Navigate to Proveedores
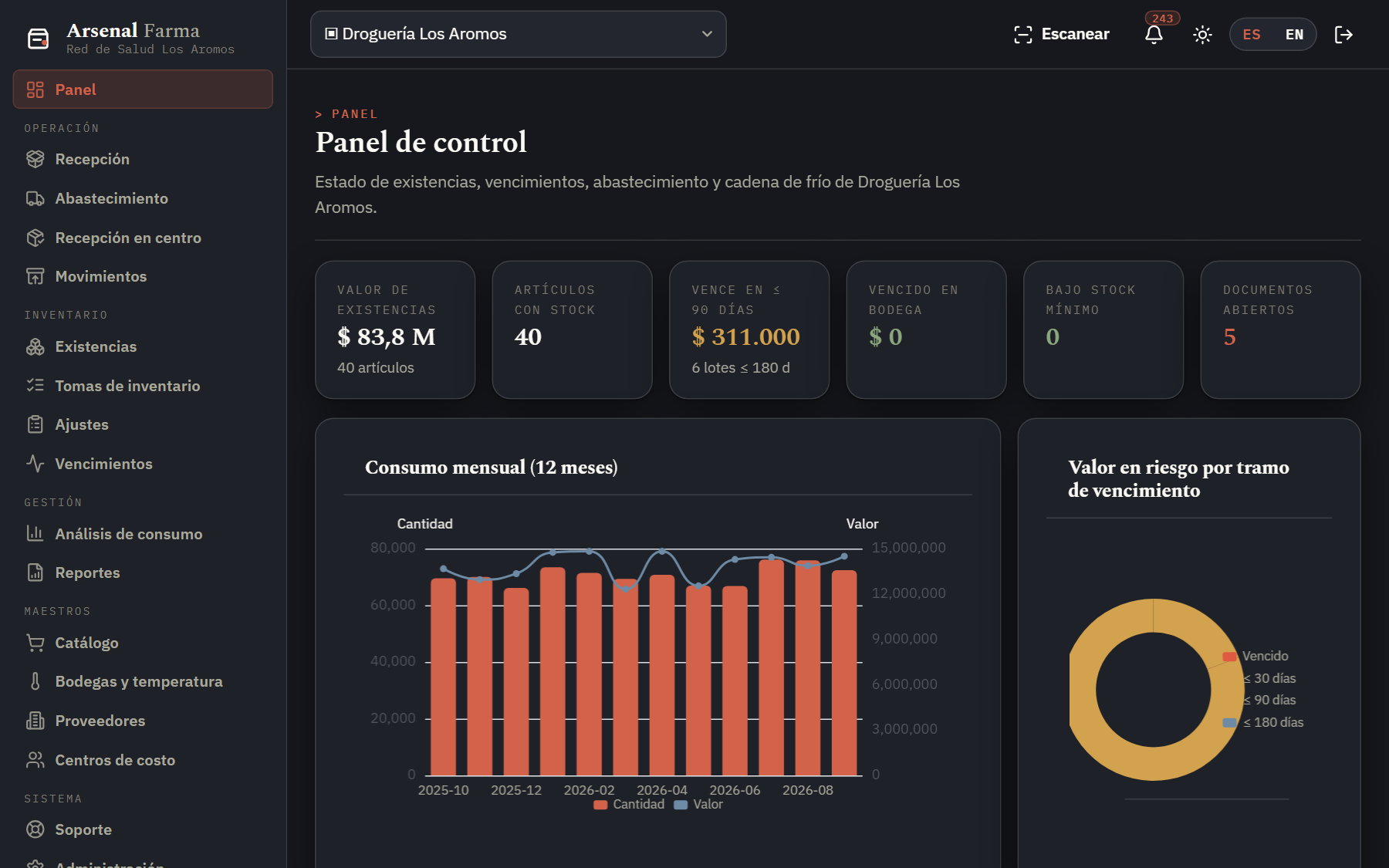 [143, 721]
